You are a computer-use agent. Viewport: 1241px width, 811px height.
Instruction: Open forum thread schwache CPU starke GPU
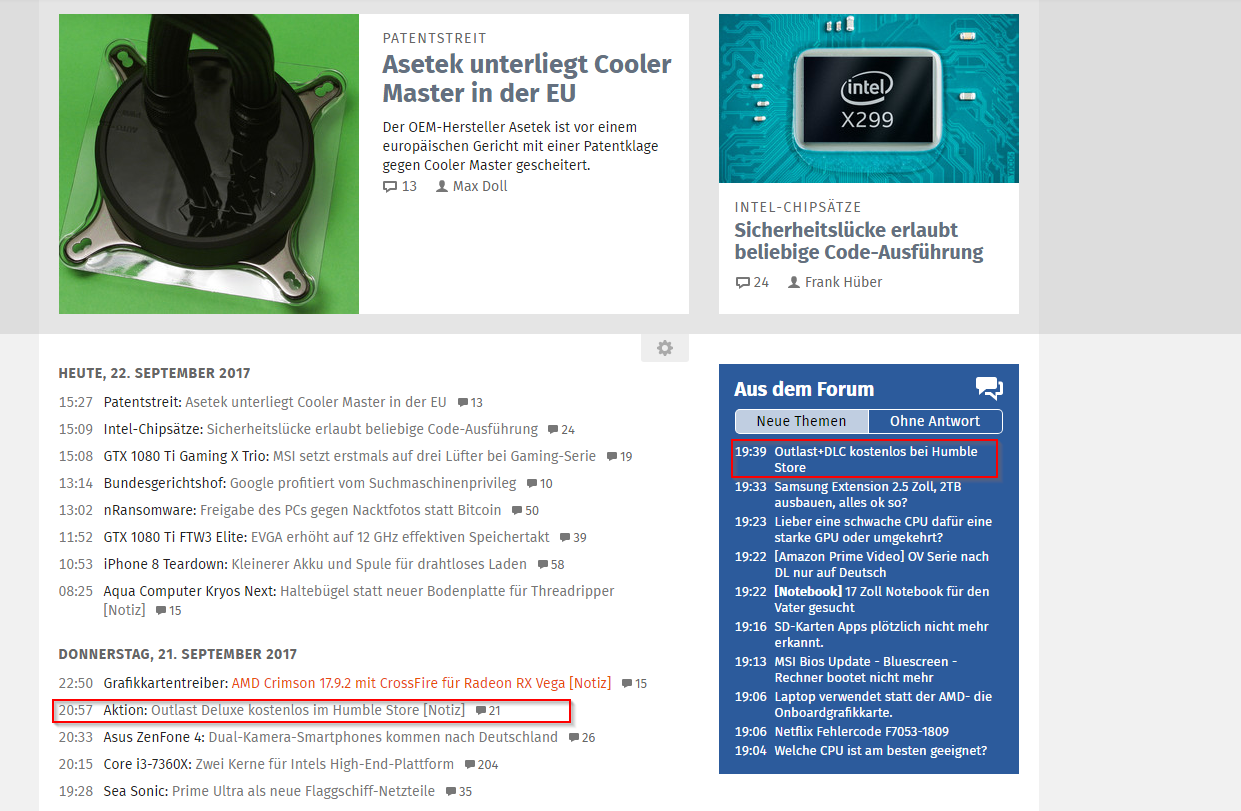pyautogui.click(x=883, y=529)
